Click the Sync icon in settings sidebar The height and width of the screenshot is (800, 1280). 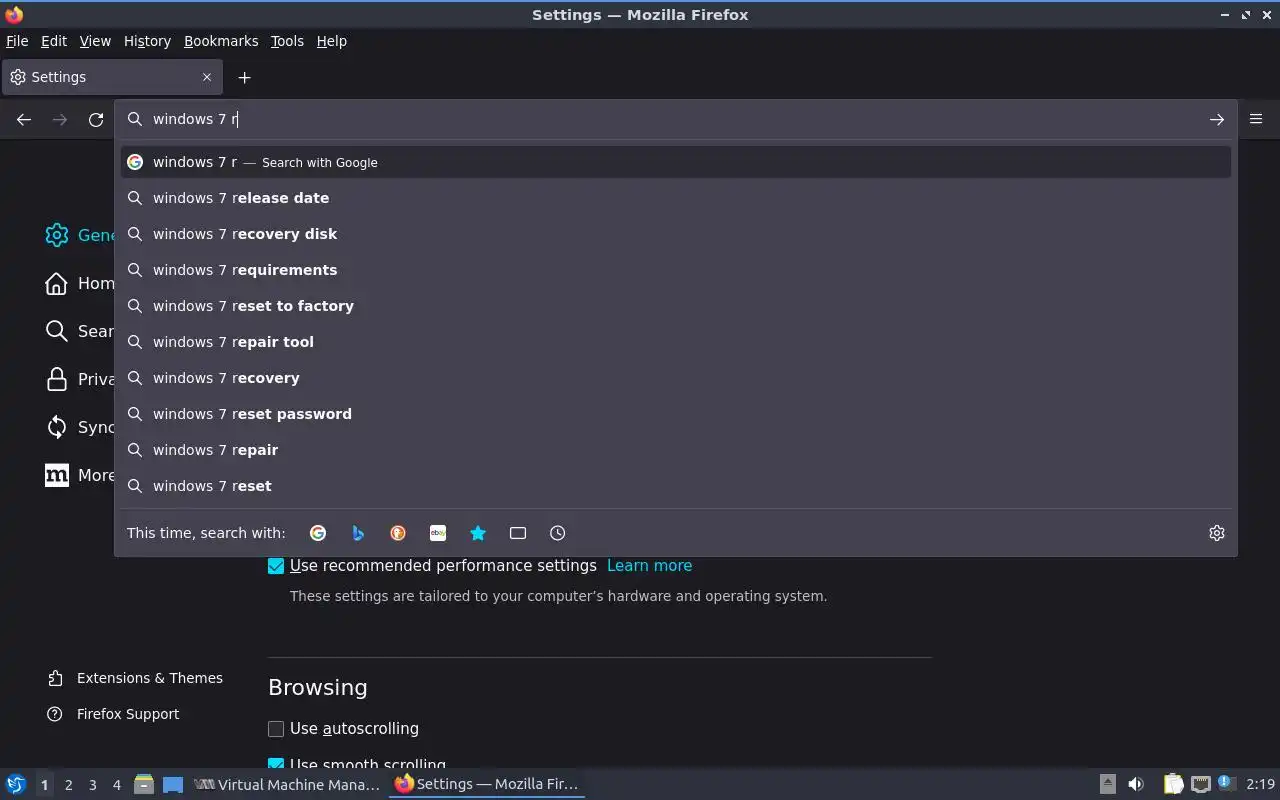(57, 427)
